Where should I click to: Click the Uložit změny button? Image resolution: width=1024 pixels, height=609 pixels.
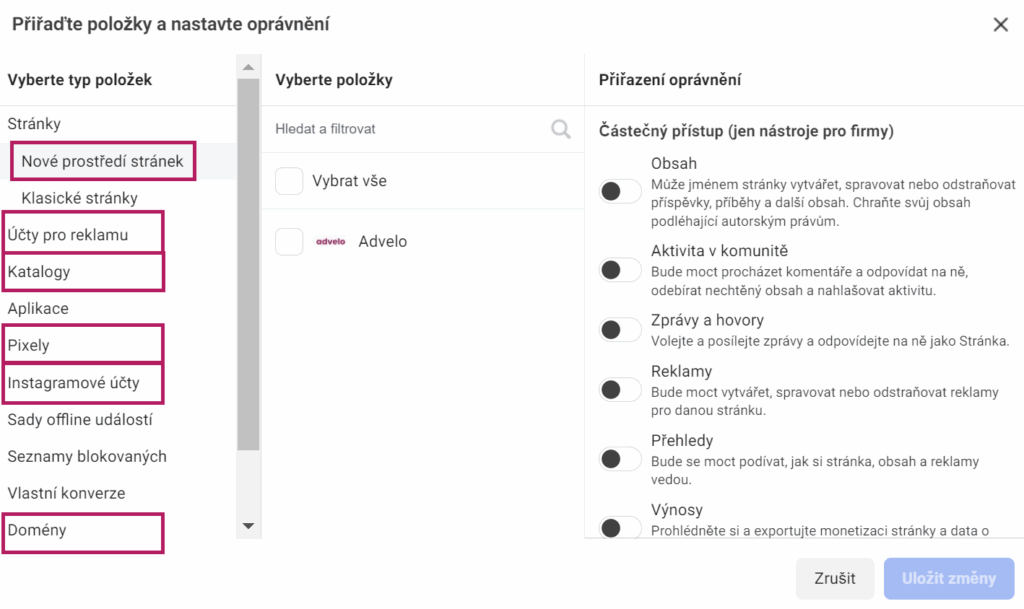[x=948, y=578]
